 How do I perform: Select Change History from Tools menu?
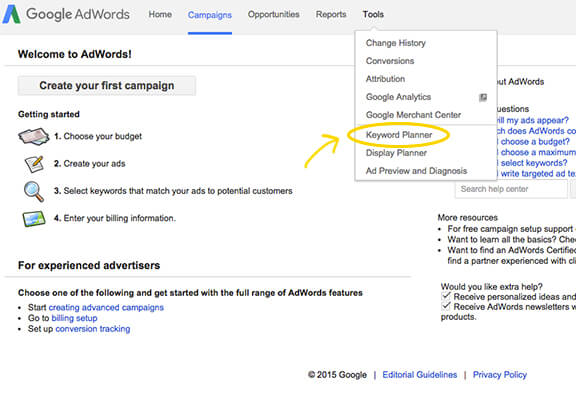tap(396, 43)
